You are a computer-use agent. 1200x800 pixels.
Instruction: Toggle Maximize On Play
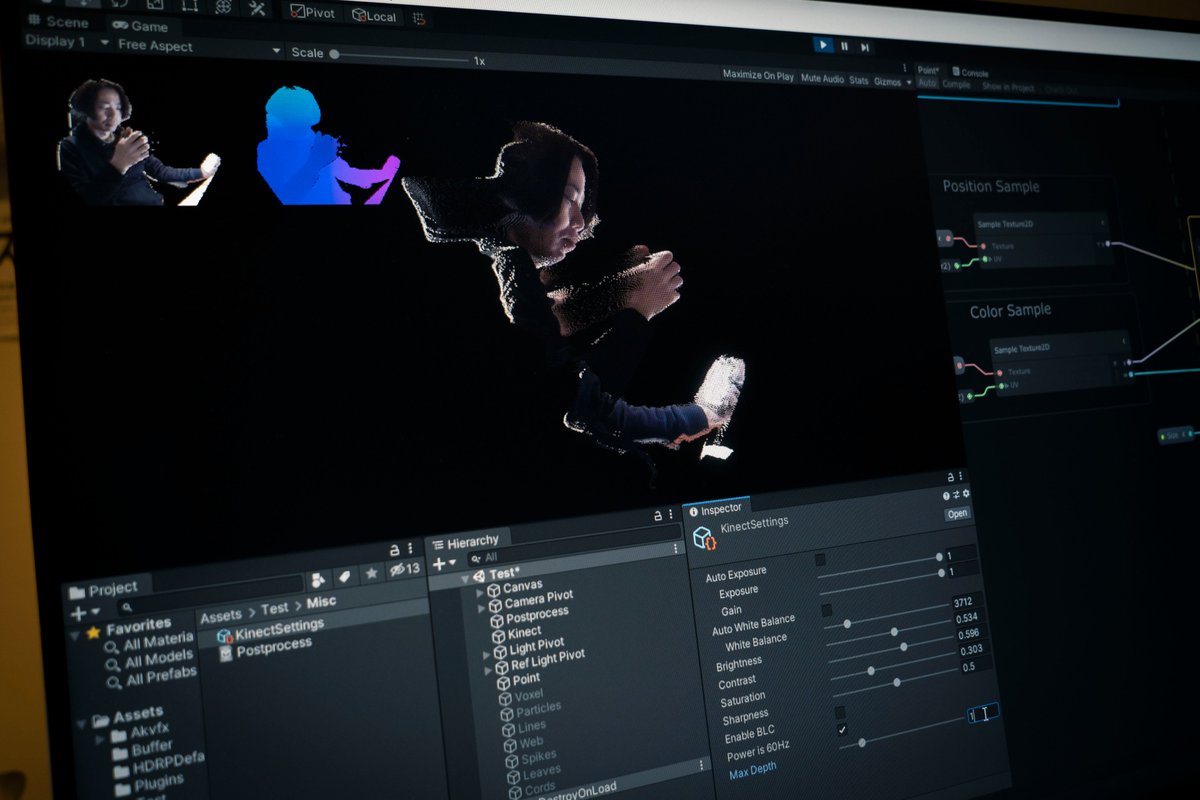pos(758,76)
